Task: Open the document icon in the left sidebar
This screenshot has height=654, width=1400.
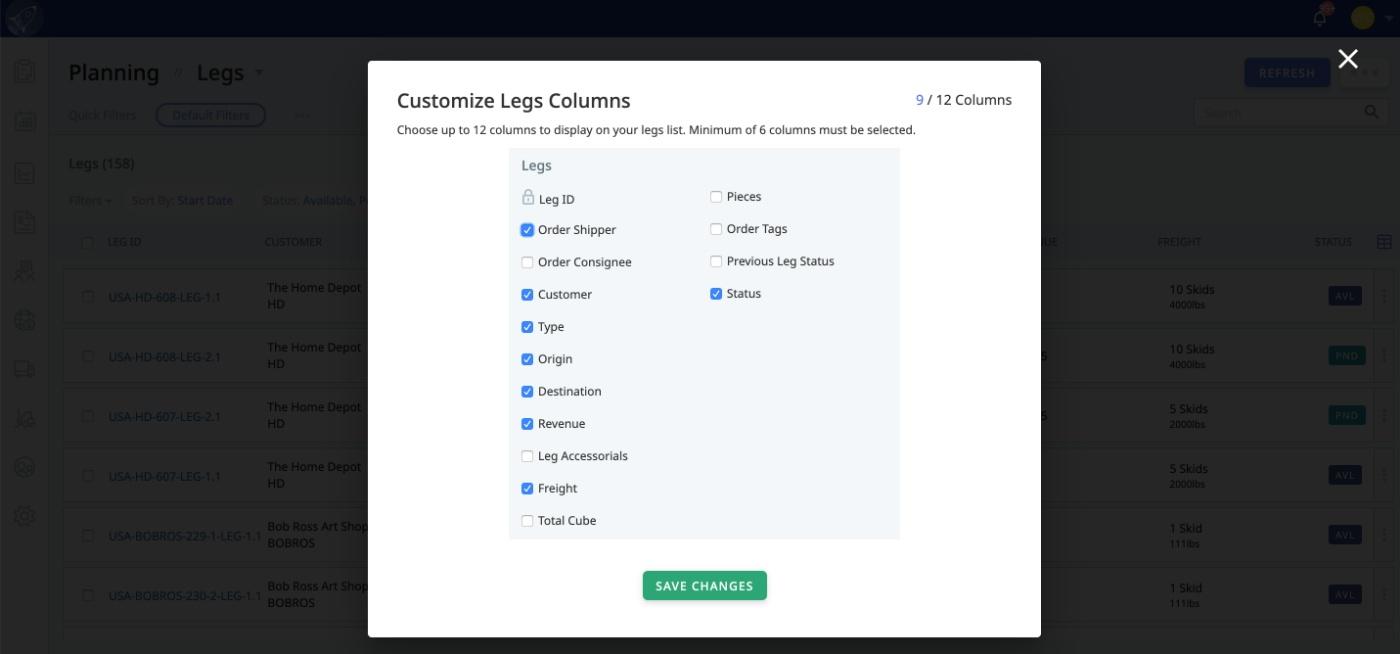Action: [24, 221]
